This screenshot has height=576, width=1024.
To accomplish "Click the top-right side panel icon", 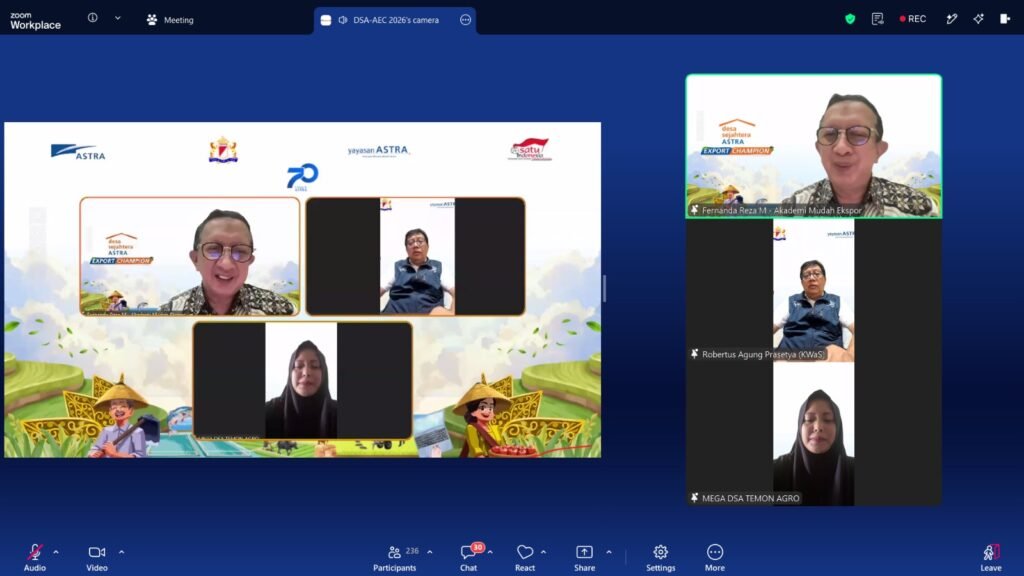I will click(x=1005, y=19).
